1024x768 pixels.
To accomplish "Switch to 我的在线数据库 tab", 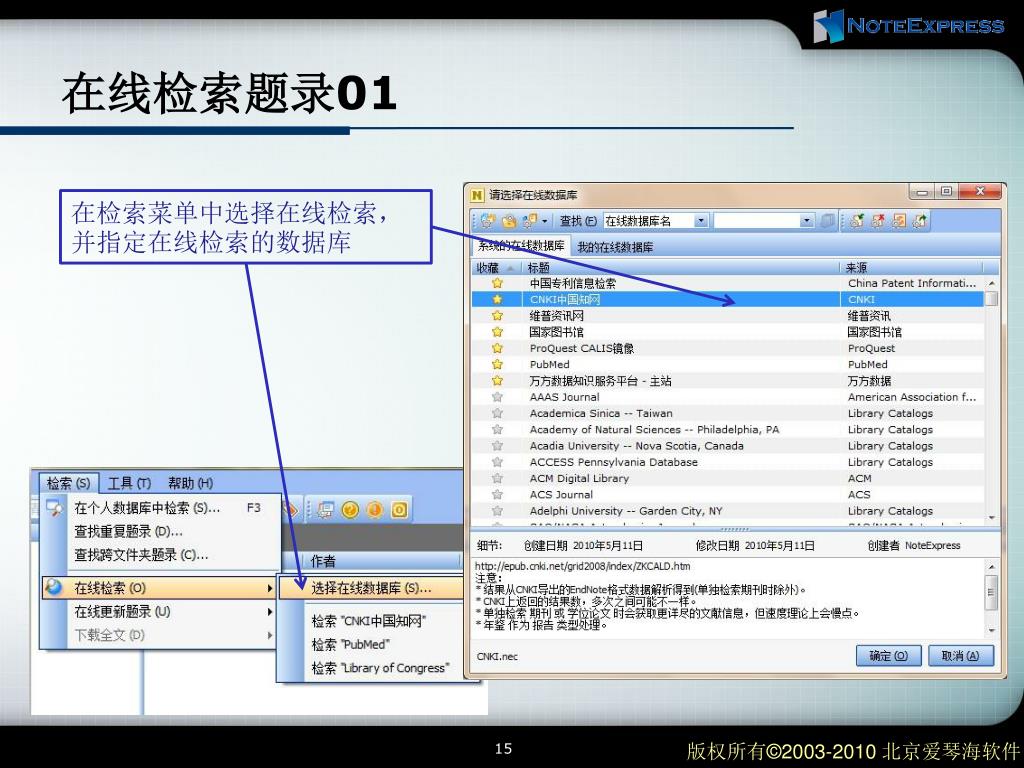I will click(x=615, y=247).
